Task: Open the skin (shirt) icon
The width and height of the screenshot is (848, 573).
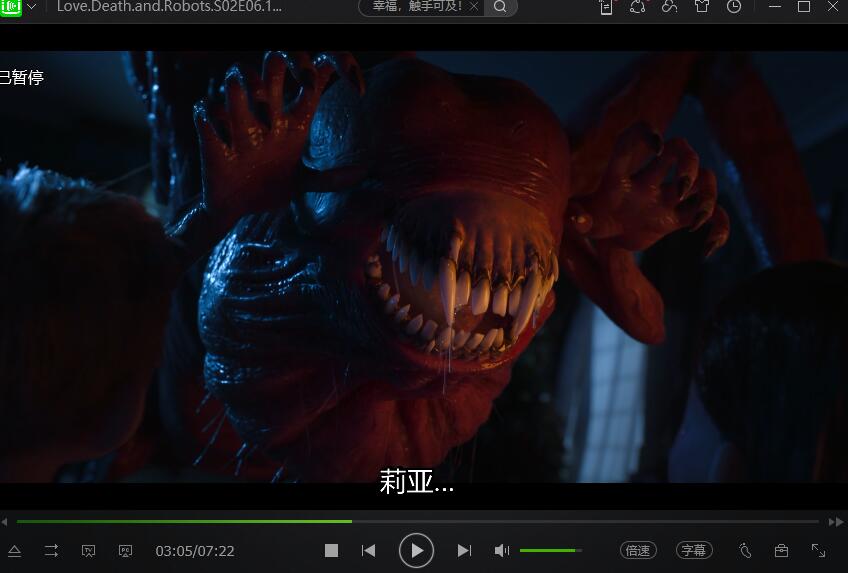Action: (702, 7)
